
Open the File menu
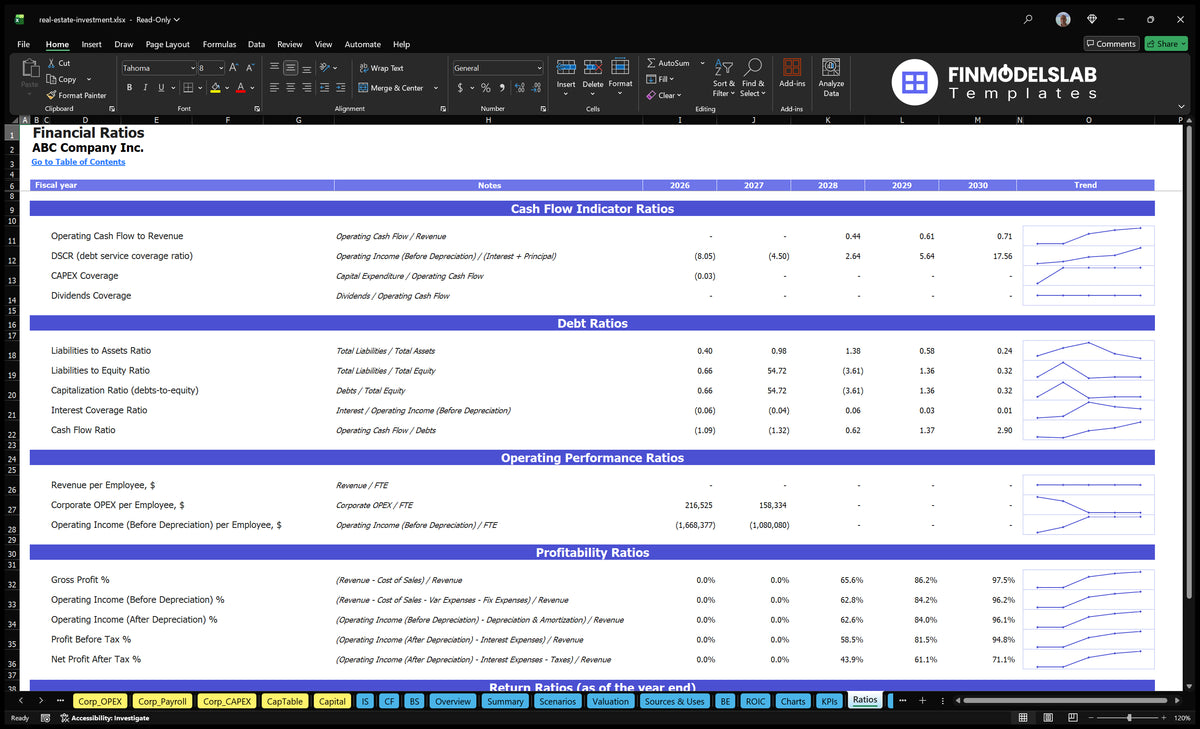(x=23, y=44)
